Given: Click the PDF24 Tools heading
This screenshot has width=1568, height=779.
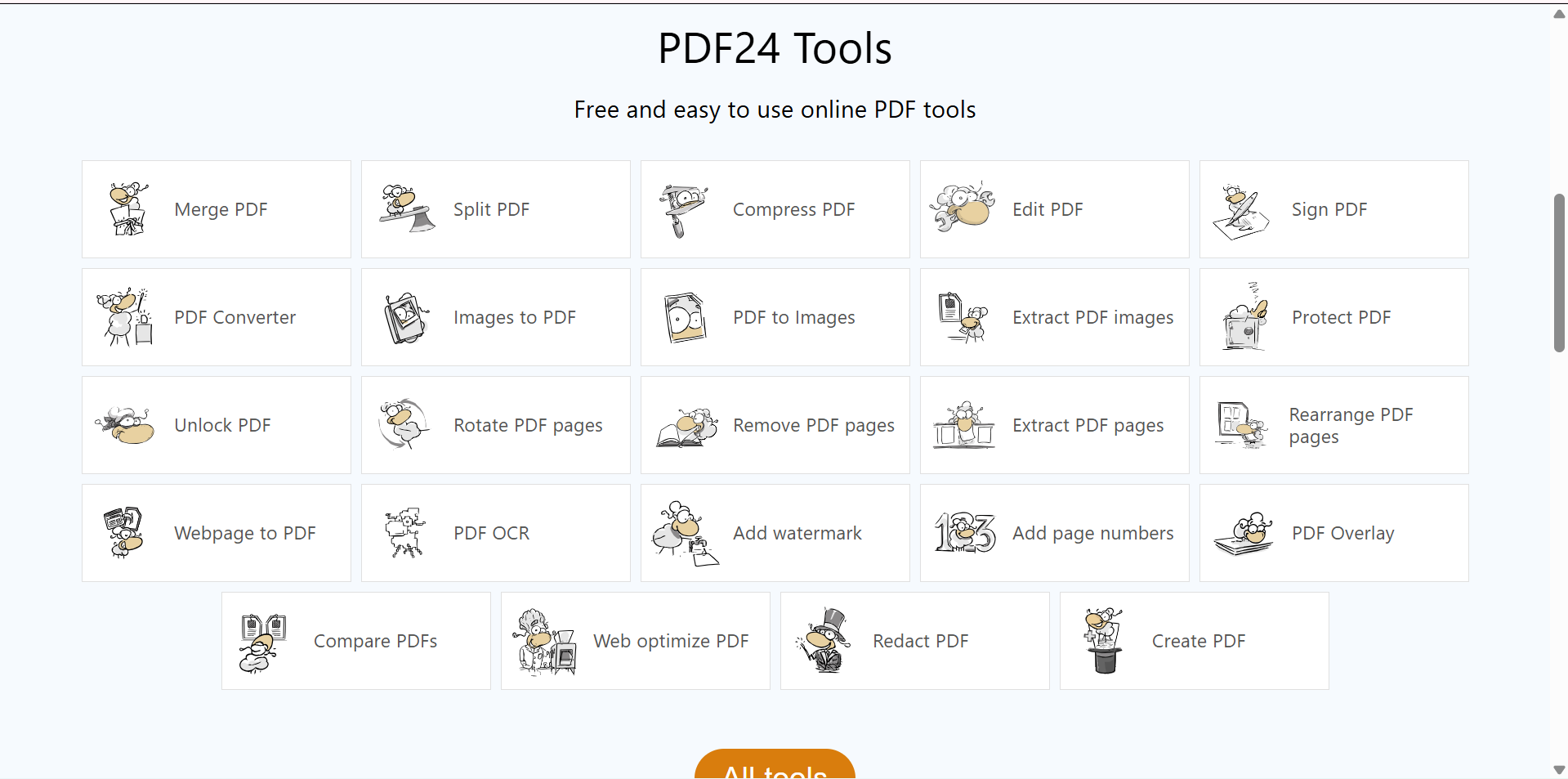Looking at the screenshot, I should 775,48.
